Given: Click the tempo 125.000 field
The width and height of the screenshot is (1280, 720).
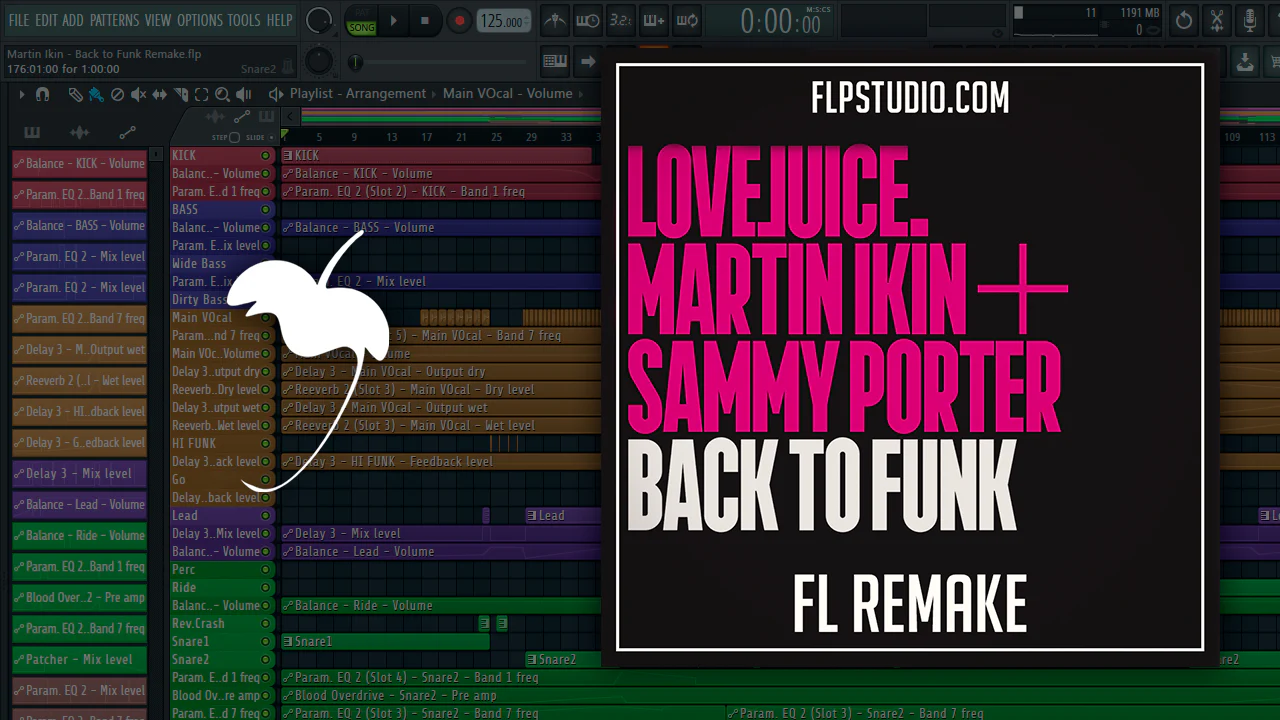Looking at the screenshot, I should (503, 21).
